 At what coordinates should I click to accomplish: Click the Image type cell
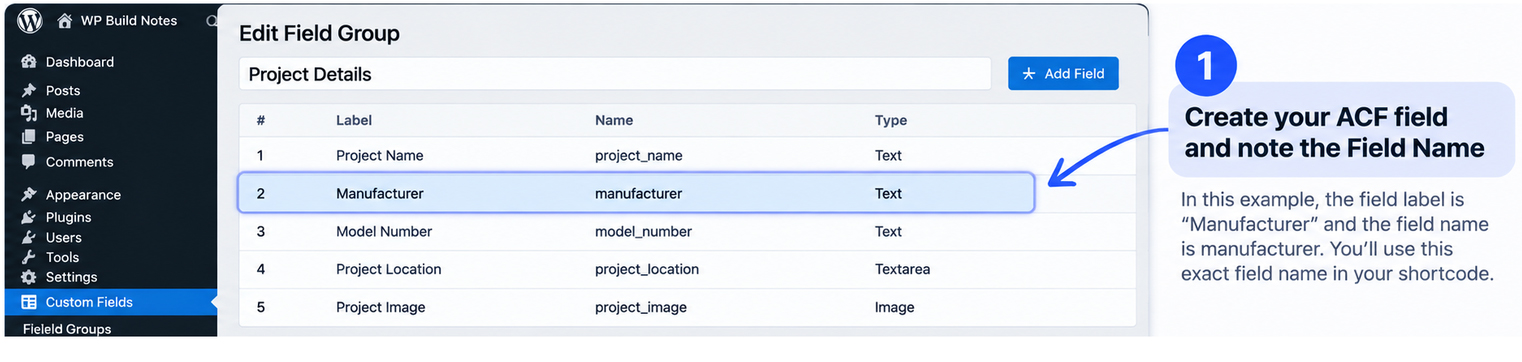pyautogui.click(x=895, y=307)
